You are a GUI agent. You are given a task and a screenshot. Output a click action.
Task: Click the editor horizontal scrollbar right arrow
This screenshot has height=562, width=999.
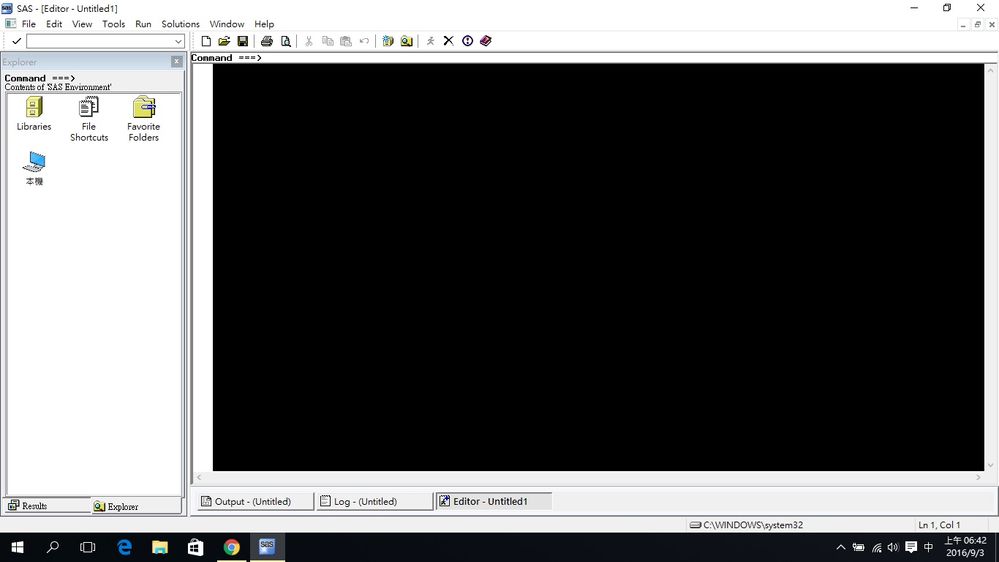click(979, 477)
